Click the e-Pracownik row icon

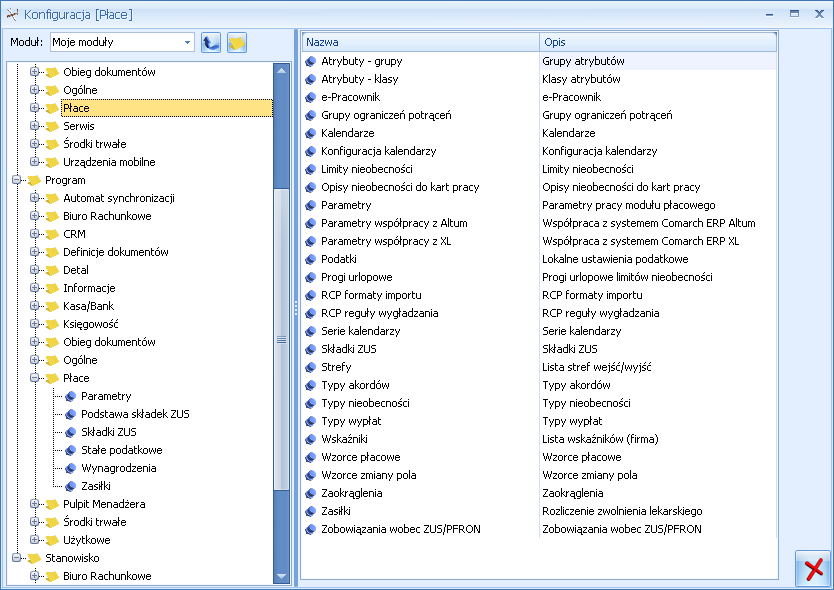pyautogui.click(x=311, y=97)
